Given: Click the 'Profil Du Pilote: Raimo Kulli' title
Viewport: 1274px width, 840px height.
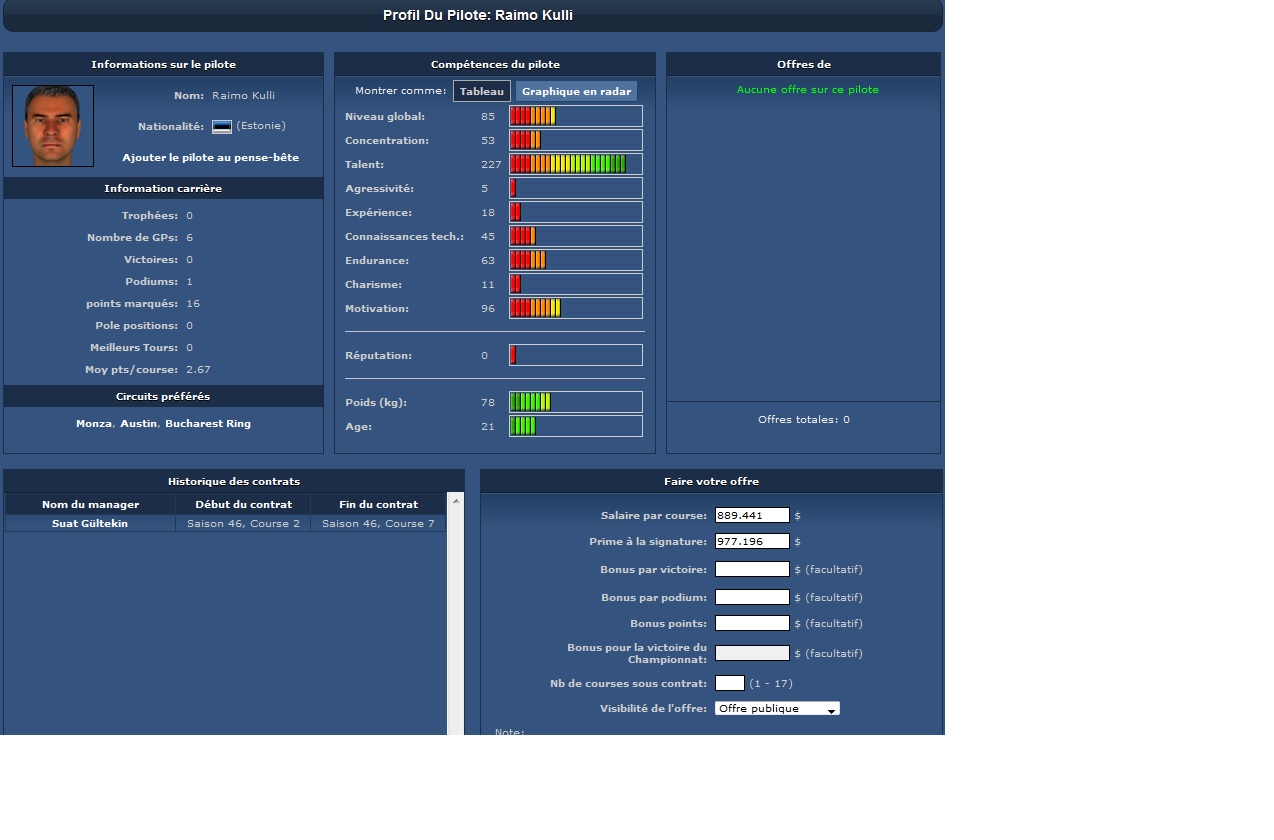Looking at the screenshot, I should [x=478, y=16].
